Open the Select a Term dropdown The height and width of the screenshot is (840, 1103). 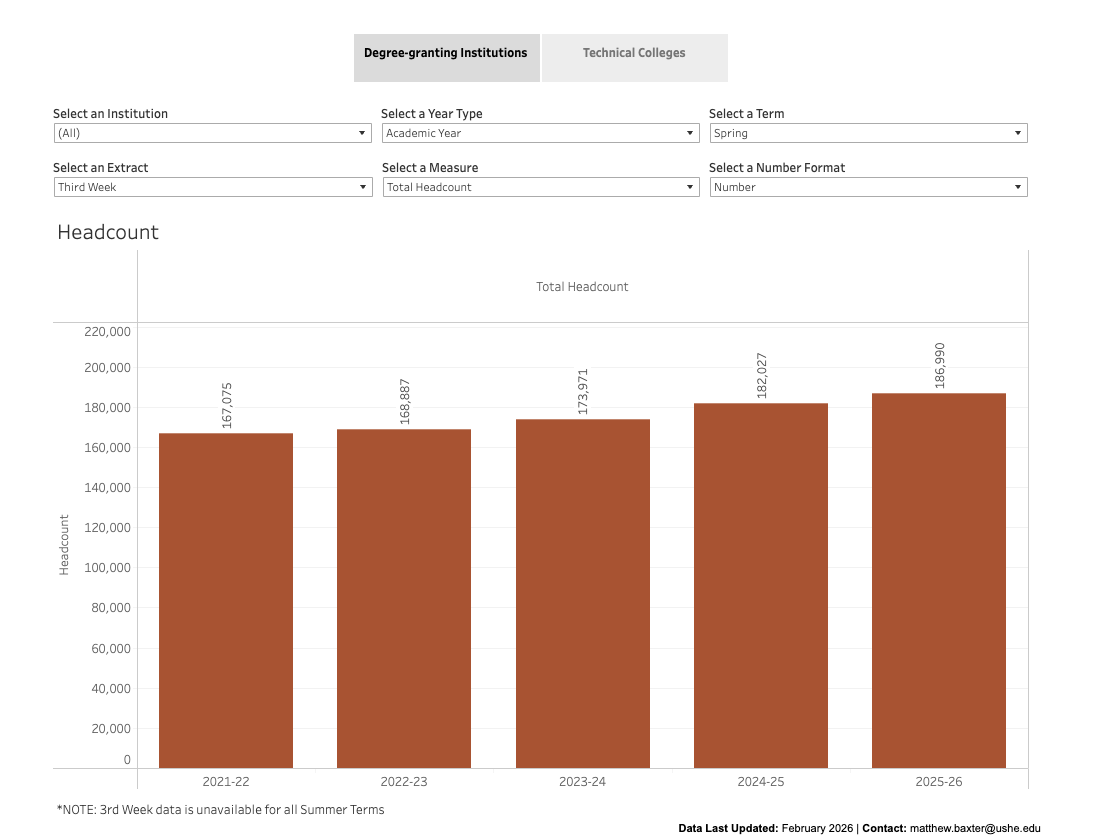868,133
